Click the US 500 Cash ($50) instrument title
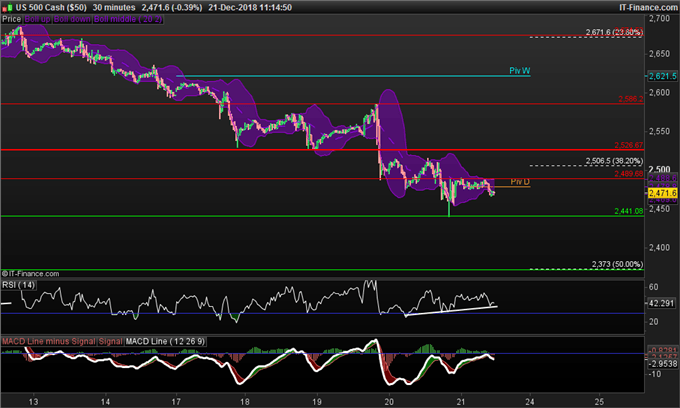 click(x=51, y=7)
